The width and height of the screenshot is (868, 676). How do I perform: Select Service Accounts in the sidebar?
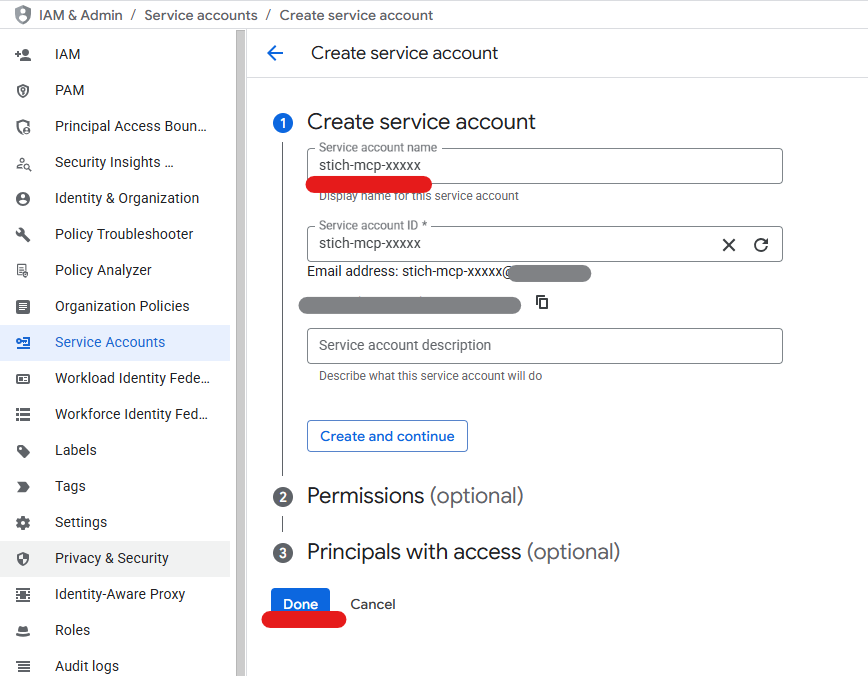click(115, 343)
